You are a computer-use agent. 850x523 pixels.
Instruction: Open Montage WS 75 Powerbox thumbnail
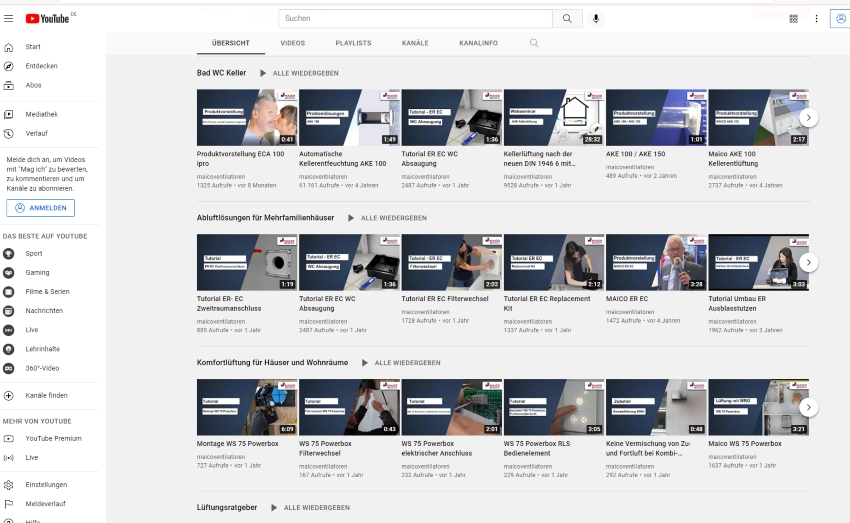pos(247,407)
